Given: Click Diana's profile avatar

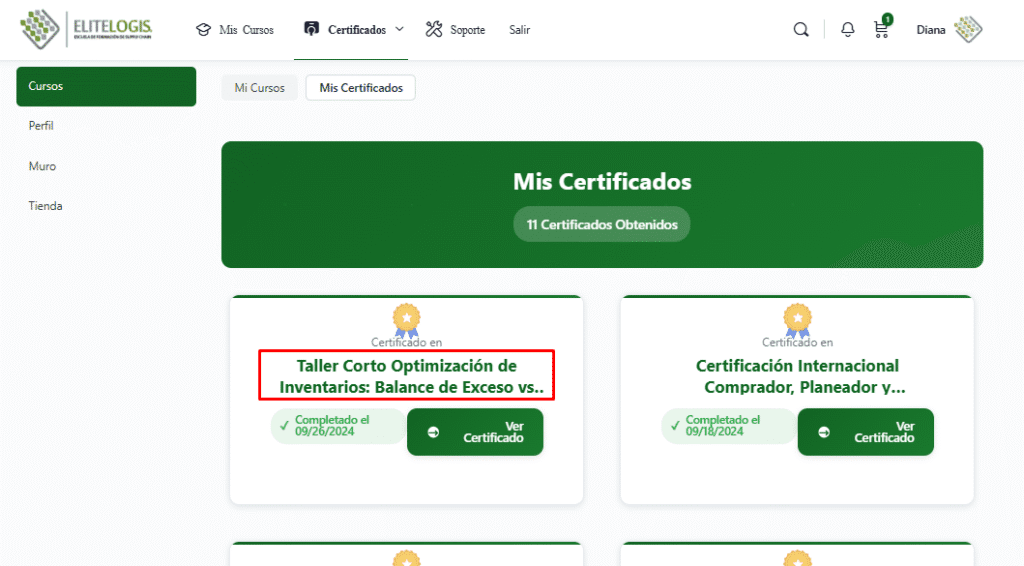Looking at the screenshot, I should pos(968,30).
